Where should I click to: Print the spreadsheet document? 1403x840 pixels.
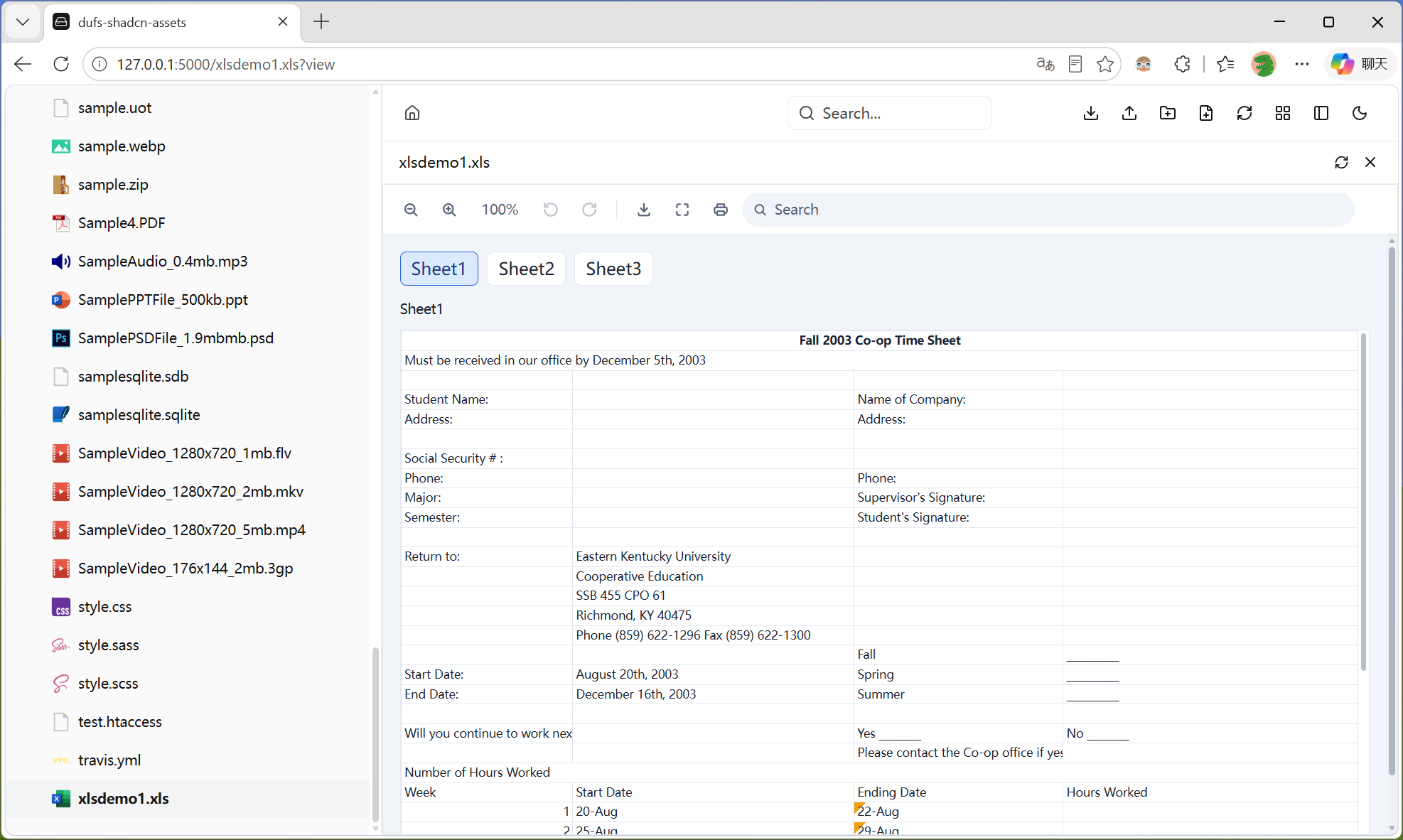tap(721, 210)
